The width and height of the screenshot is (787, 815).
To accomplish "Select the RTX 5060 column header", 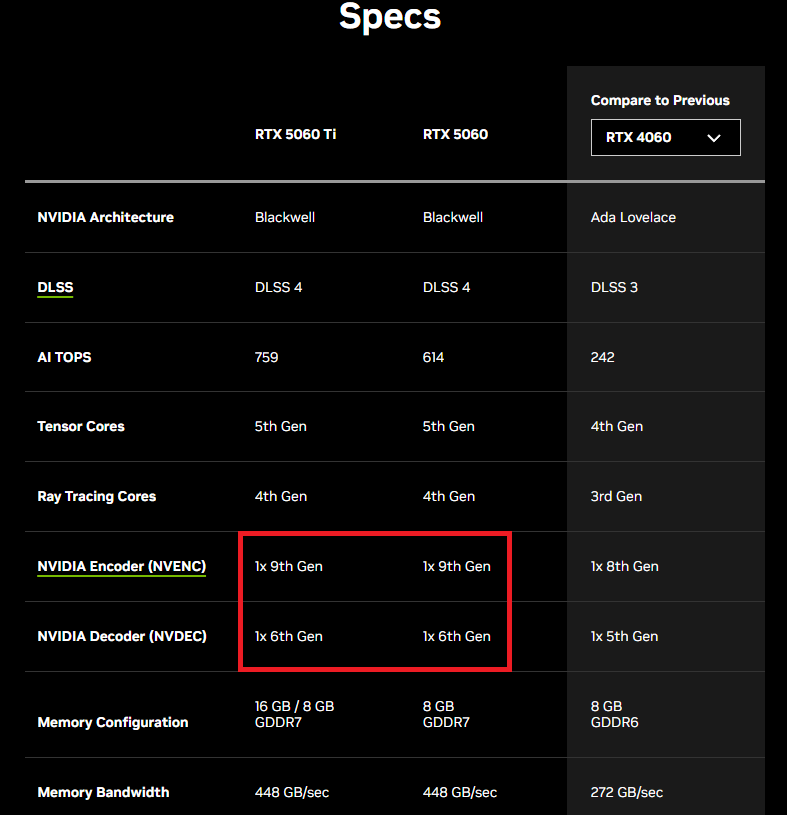I will click(x=455, y=134).
